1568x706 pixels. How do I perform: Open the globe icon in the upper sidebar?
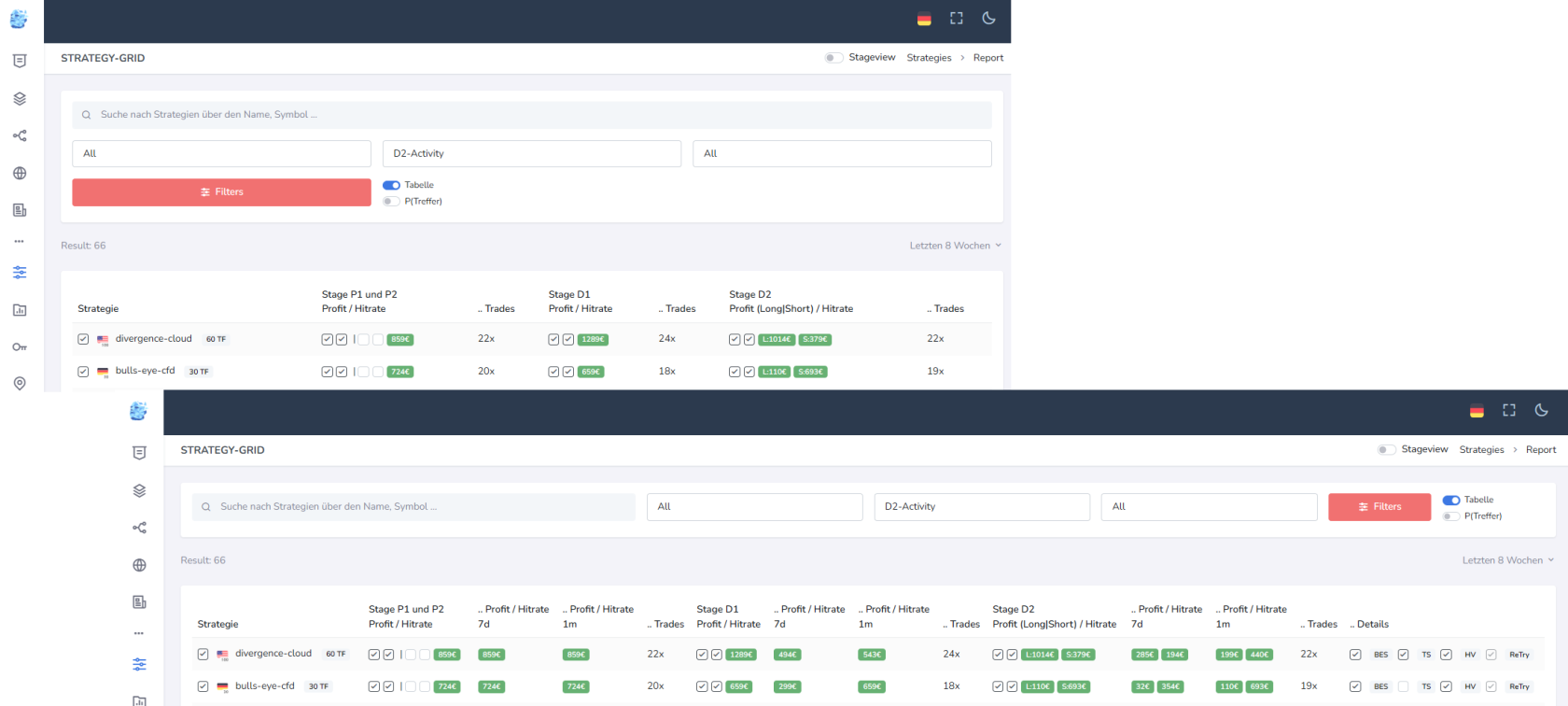point(20,173)
